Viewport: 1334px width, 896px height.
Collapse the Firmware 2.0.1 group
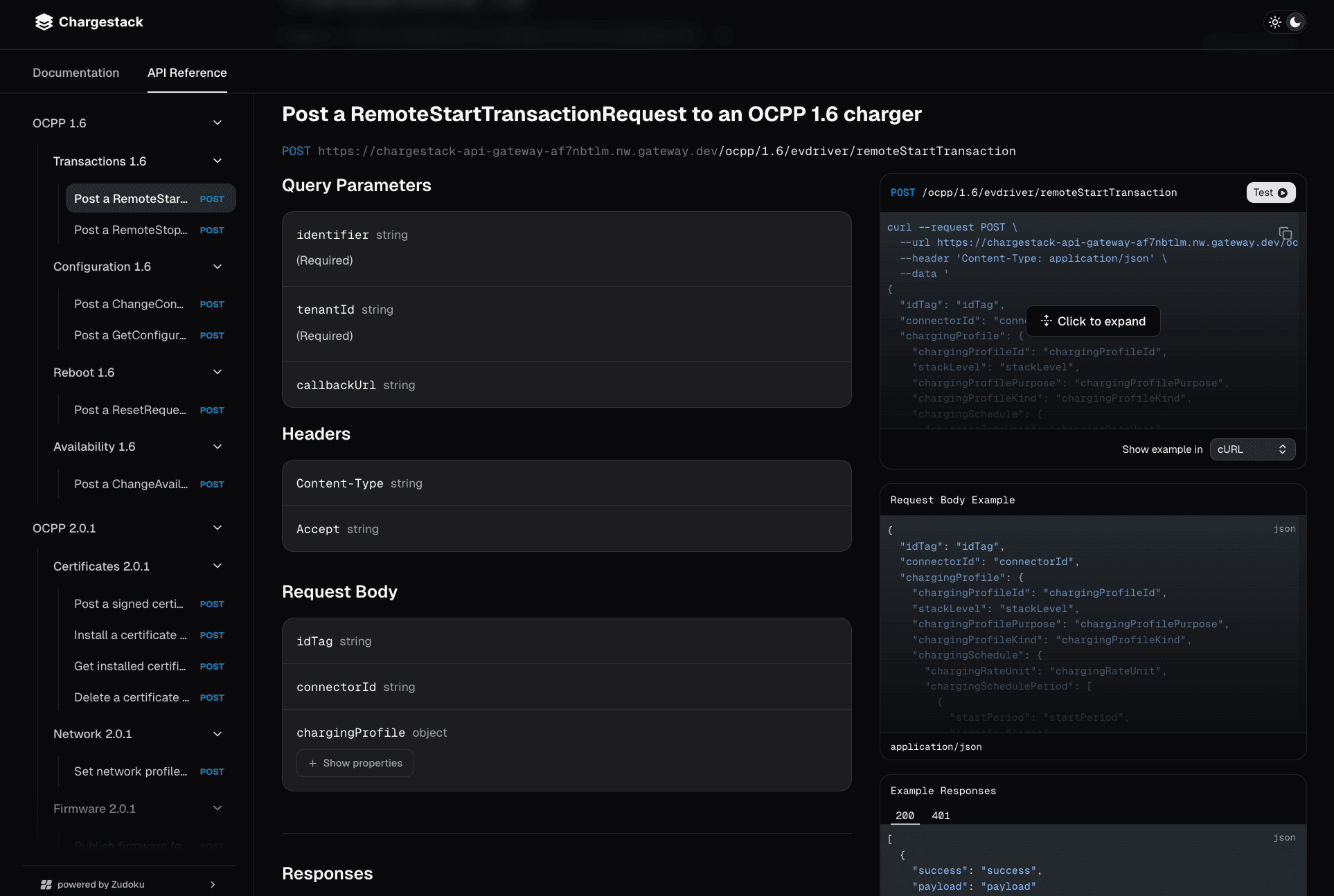(217, 808)
